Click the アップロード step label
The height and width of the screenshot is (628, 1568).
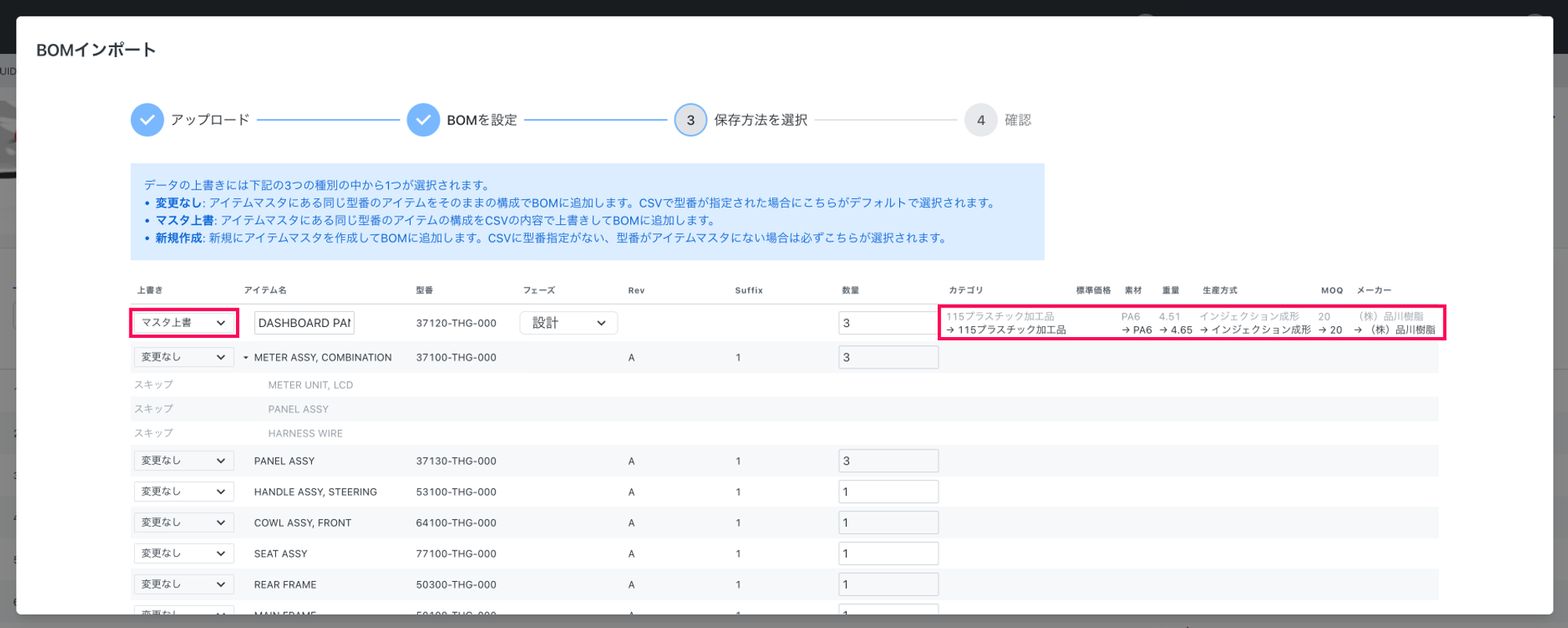pyautogui.click(x=210, y=120)
